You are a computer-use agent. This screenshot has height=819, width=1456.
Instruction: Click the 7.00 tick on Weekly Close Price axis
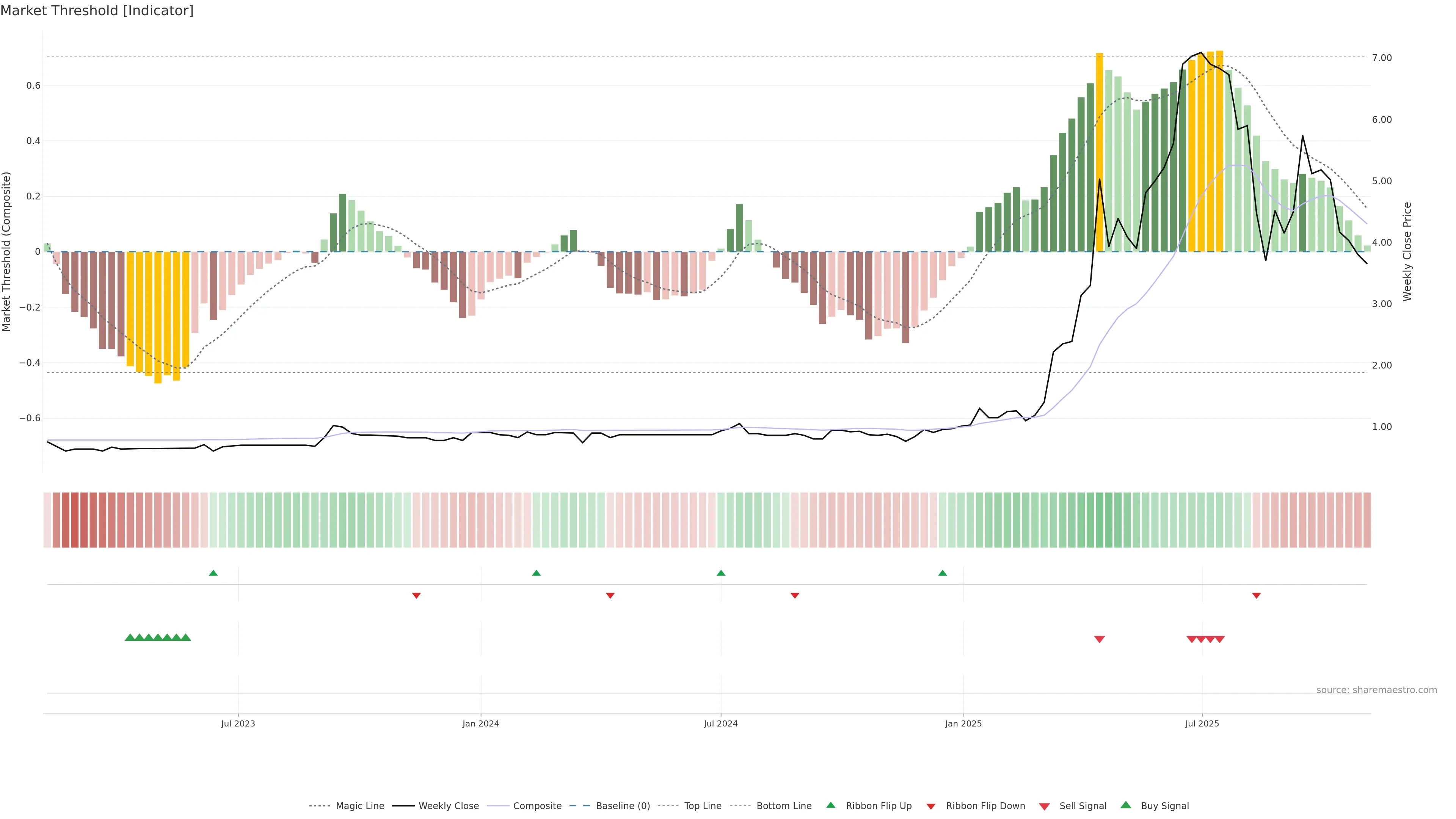point(1382,58)
